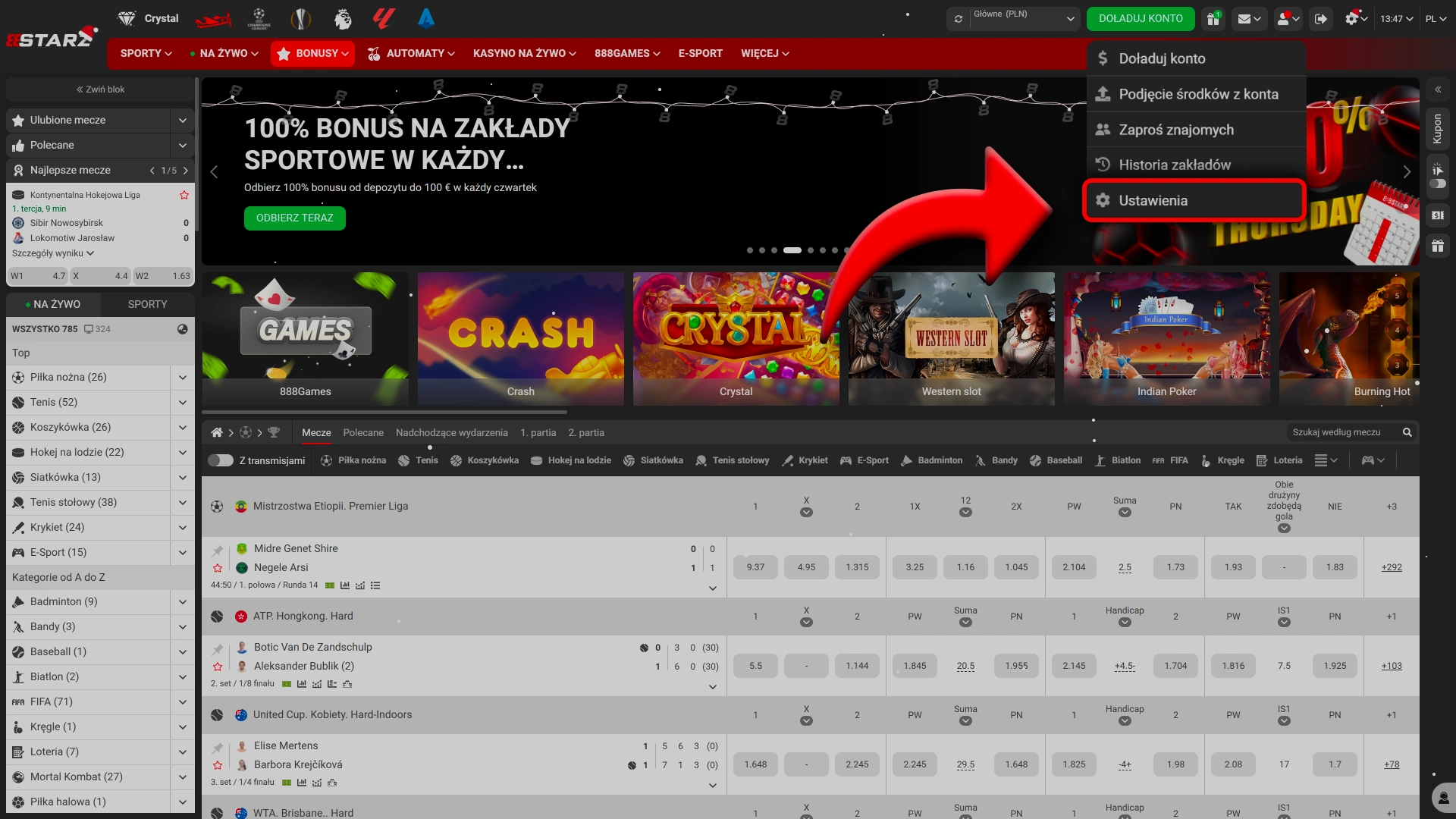The image size is (1456, 819).
Task: Open the Kupon bet slip panel
Action: point(1439,129)
